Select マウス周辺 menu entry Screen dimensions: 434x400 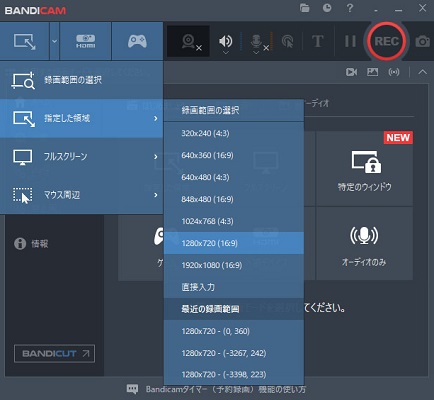[x=81, y=195]
